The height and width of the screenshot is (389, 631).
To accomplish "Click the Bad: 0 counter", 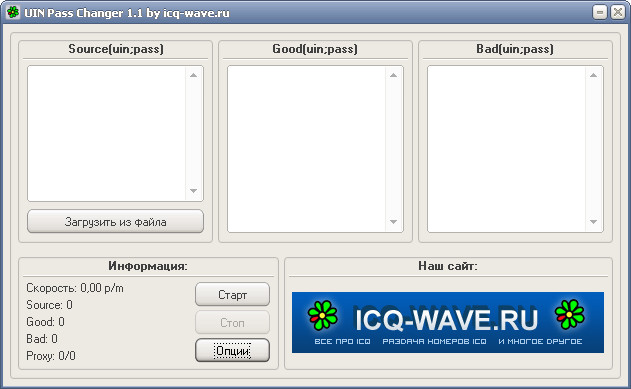I will [42, 339].
